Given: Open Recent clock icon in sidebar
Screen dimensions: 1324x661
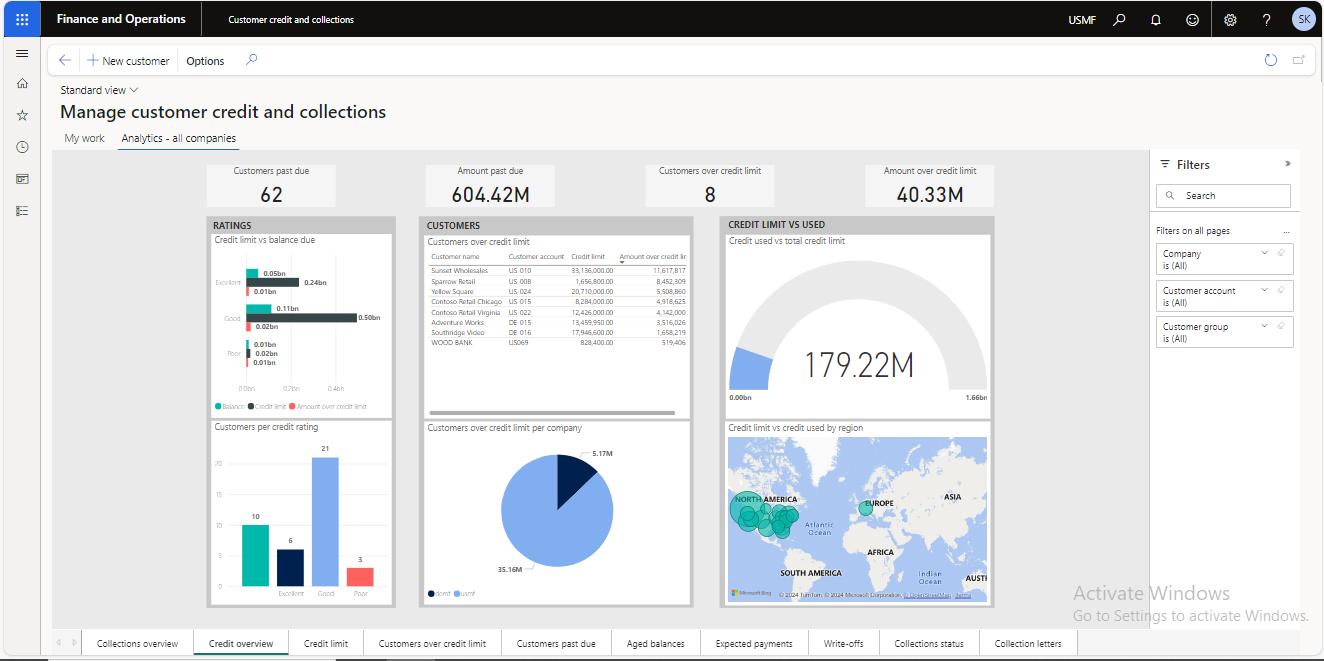Looking at the screenshot, I should 22,147.
